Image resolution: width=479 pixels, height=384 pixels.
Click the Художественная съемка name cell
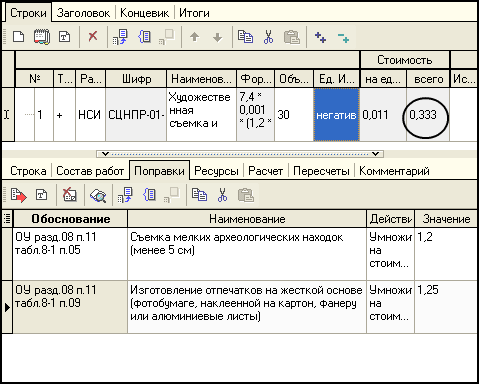click(201, 115)
